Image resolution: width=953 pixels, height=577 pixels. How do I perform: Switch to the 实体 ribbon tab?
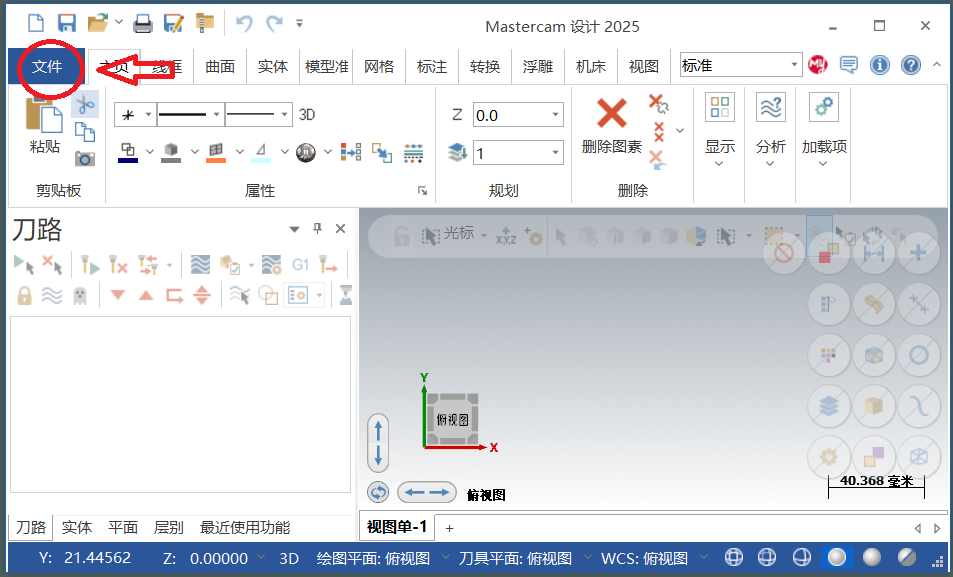(x=272, y=66)
